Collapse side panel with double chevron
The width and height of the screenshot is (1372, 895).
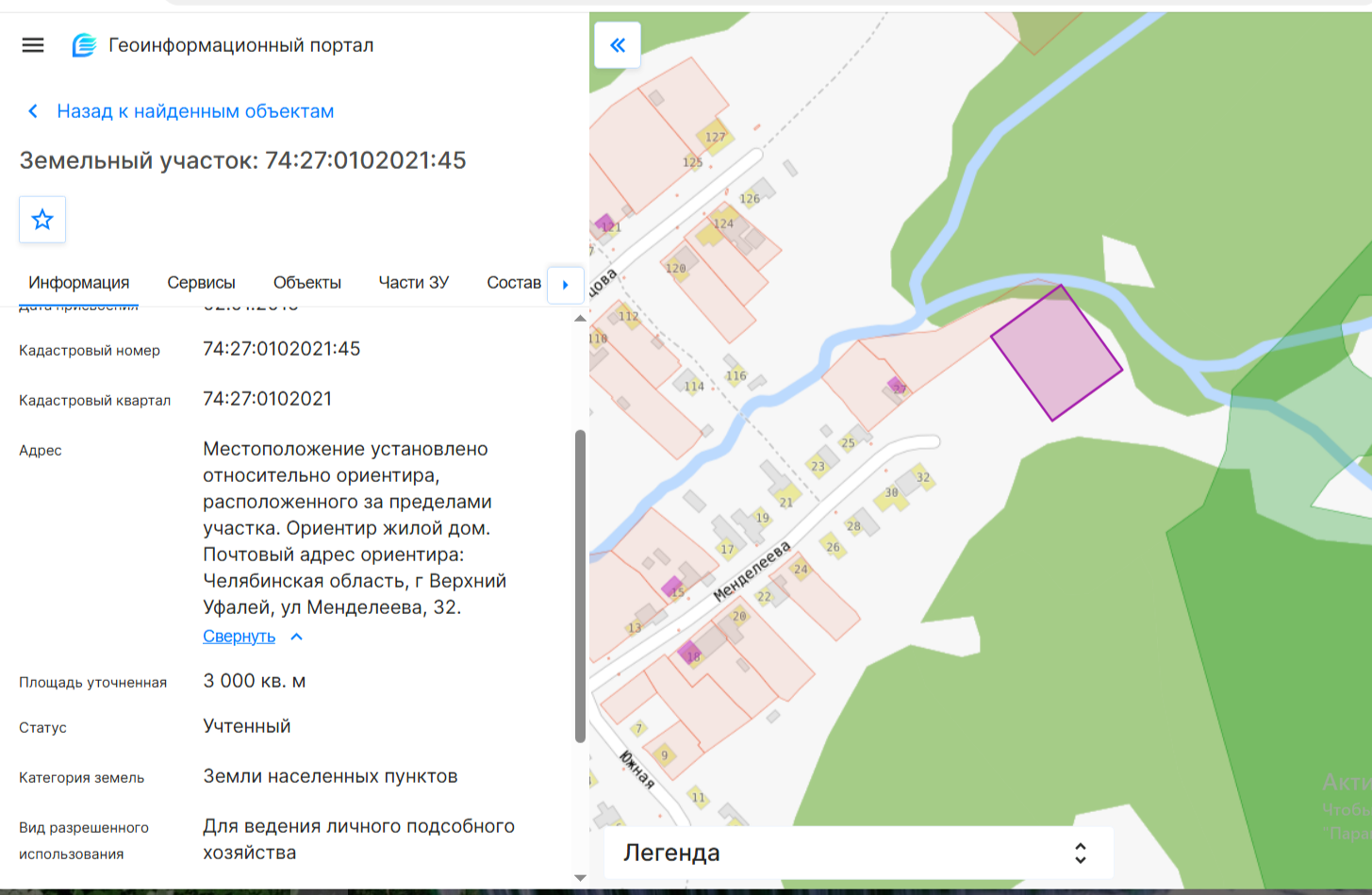click(618, 45)
